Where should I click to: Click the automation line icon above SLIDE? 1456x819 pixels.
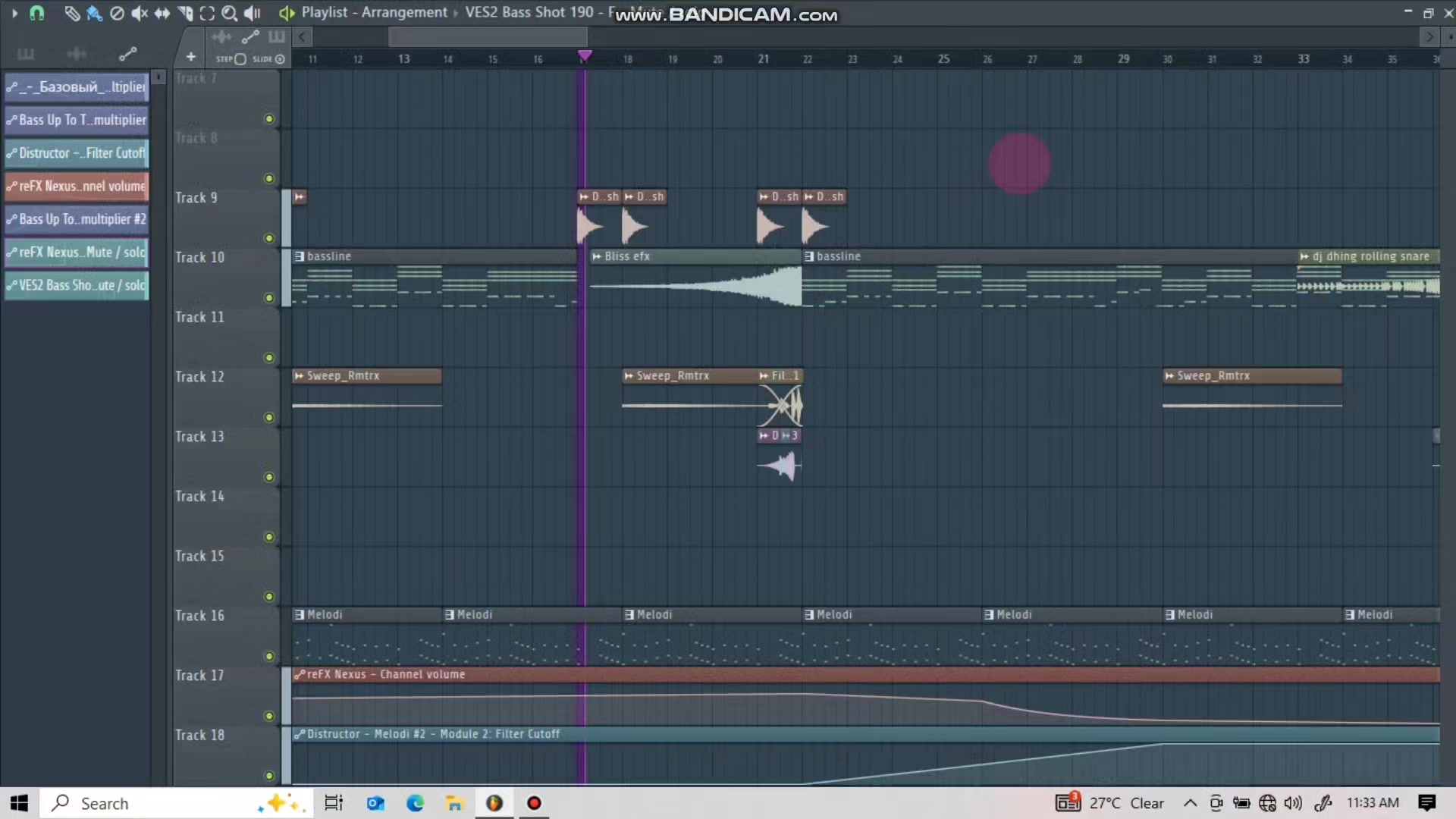pyautogui.click(x=250, y=36)
